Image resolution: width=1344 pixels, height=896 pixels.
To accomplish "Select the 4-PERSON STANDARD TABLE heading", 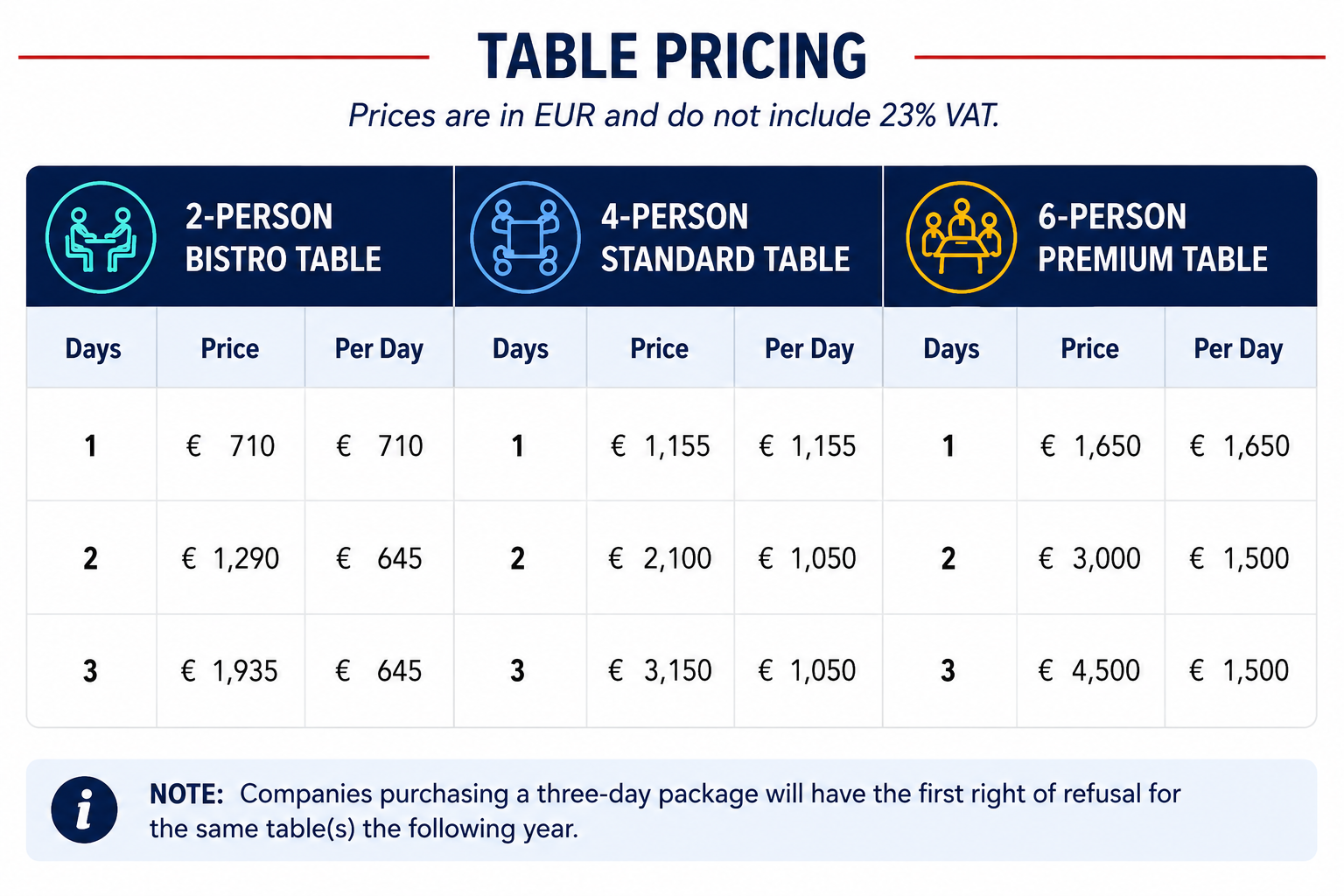I will (725, 238).
